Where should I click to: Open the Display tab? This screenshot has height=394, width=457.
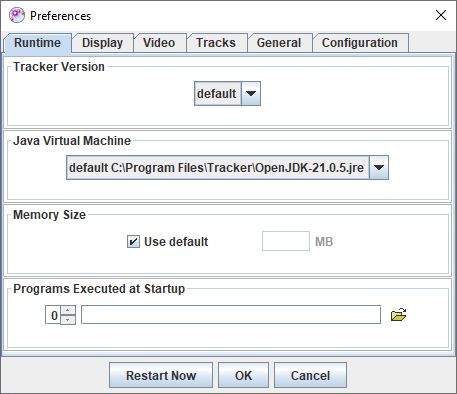tap(102, 43)
